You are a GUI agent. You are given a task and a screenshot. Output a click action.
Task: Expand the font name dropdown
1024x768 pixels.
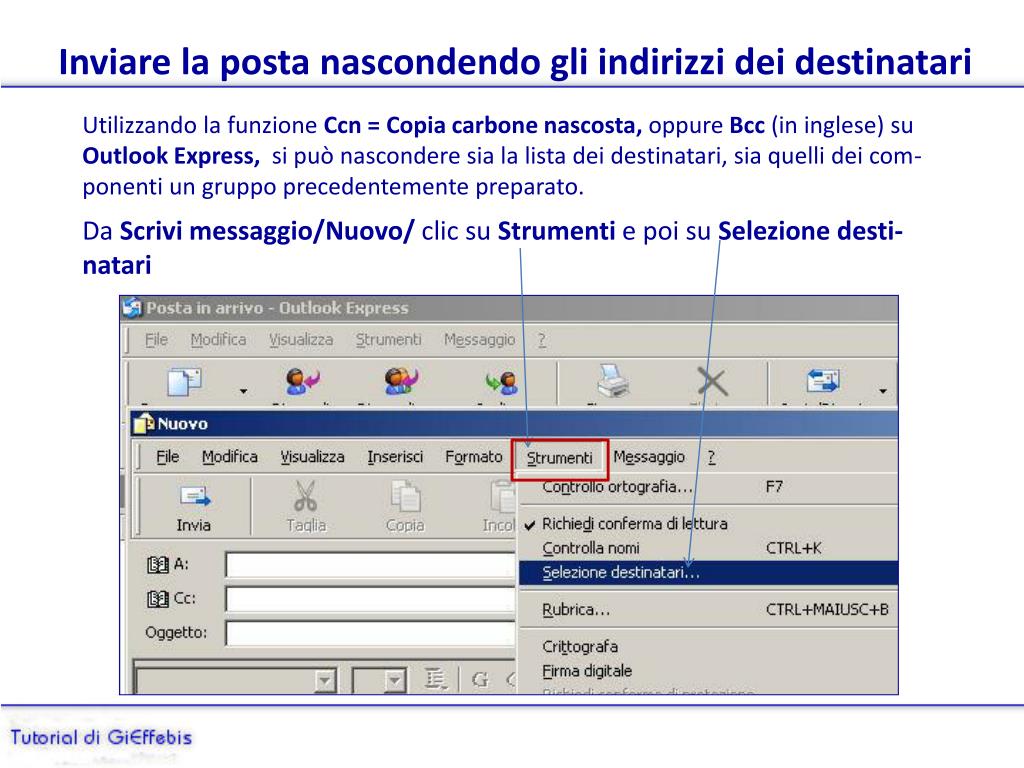[x=325, y=681]
